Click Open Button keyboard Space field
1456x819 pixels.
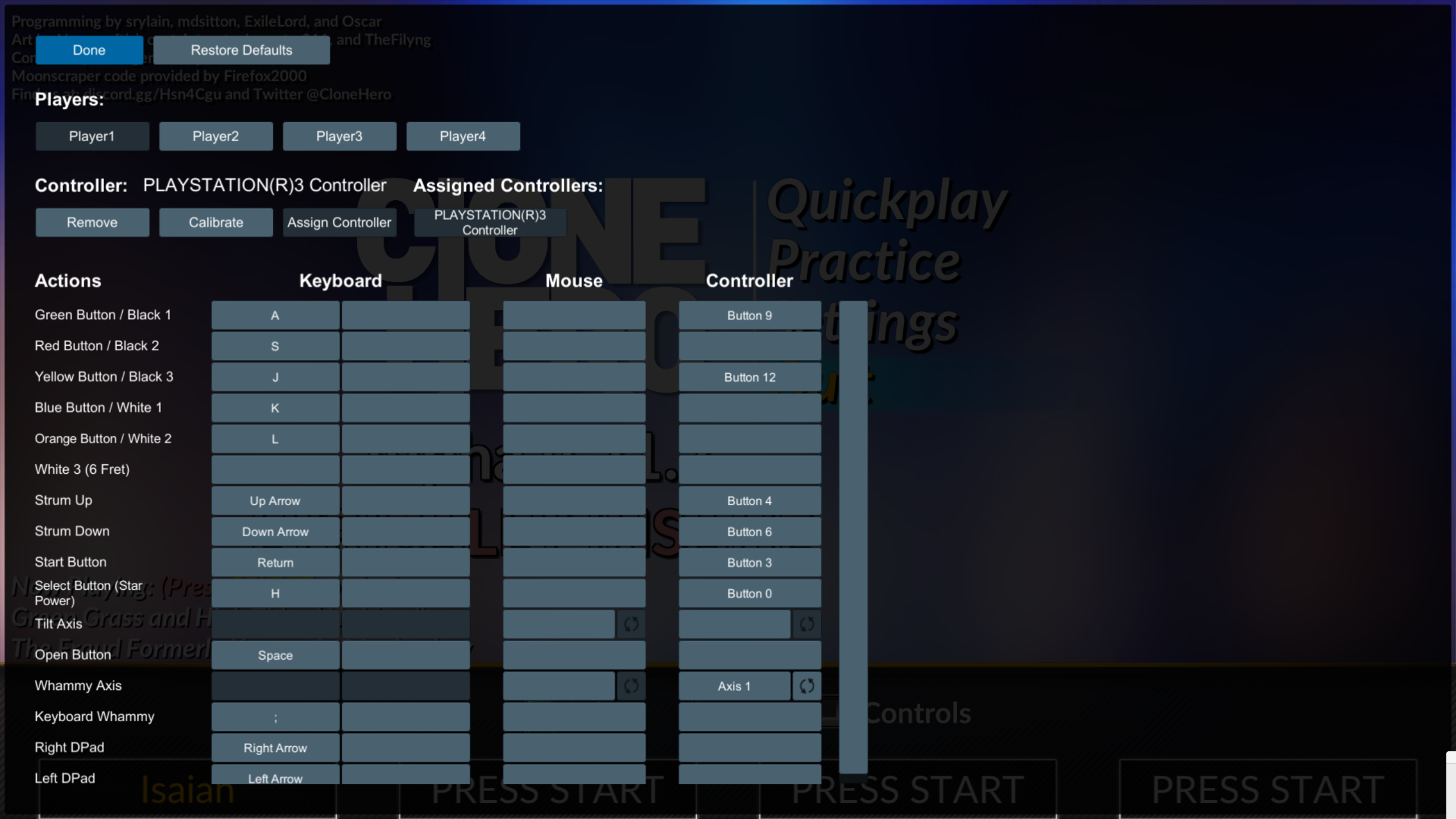[275, 654]
